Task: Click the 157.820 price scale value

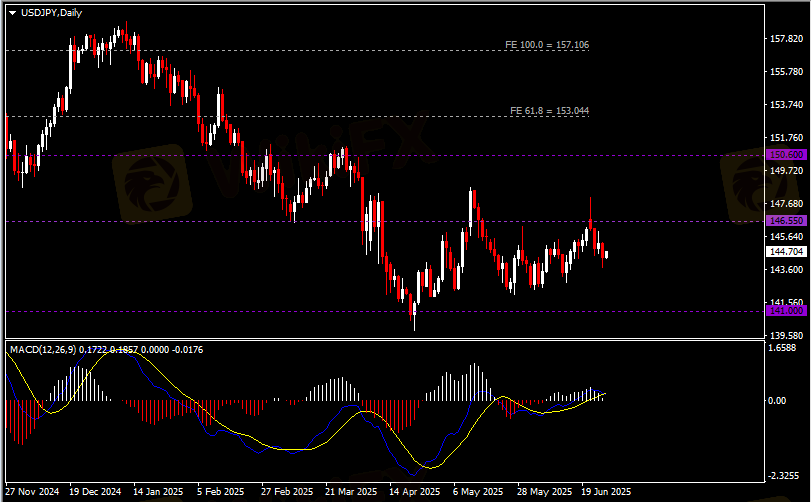Action: click(786, 39)
